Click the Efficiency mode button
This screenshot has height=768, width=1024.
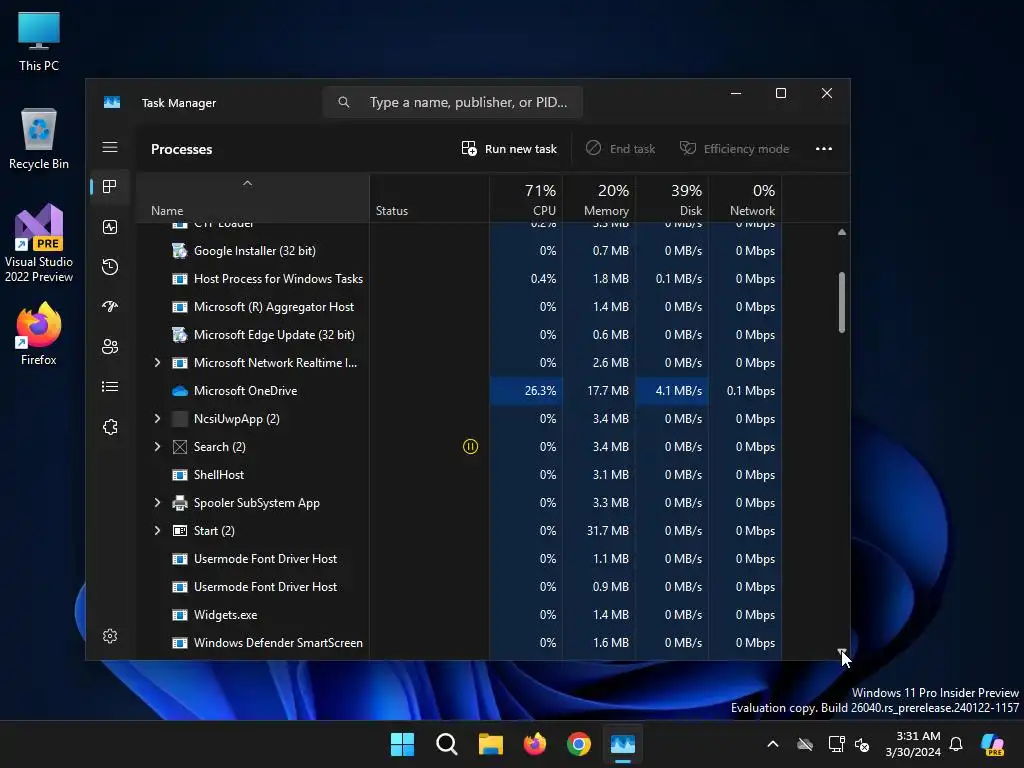click(x=735, y=149)
